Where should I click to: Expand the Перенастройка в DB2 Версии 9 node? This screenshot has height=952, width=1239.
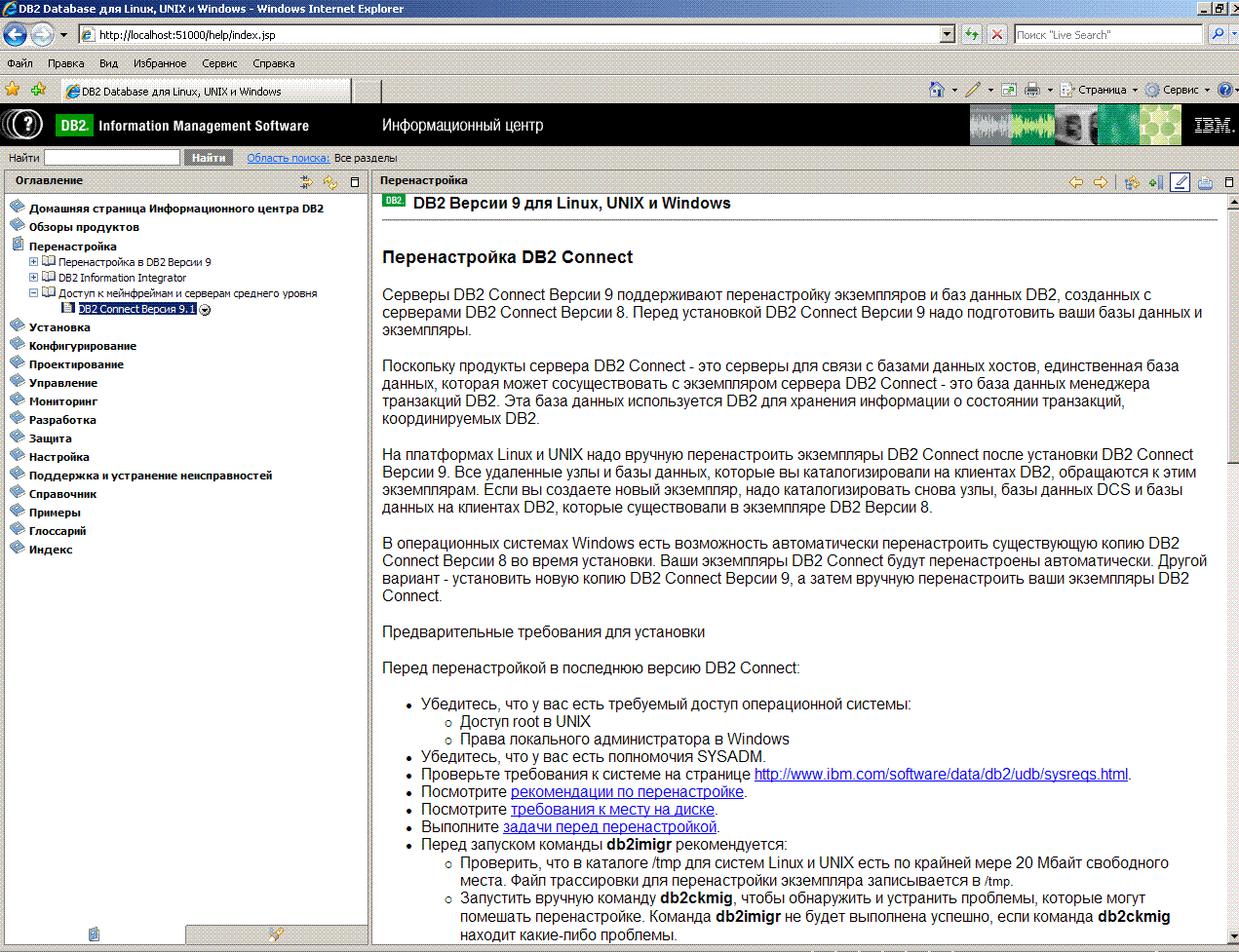[34, 262]
